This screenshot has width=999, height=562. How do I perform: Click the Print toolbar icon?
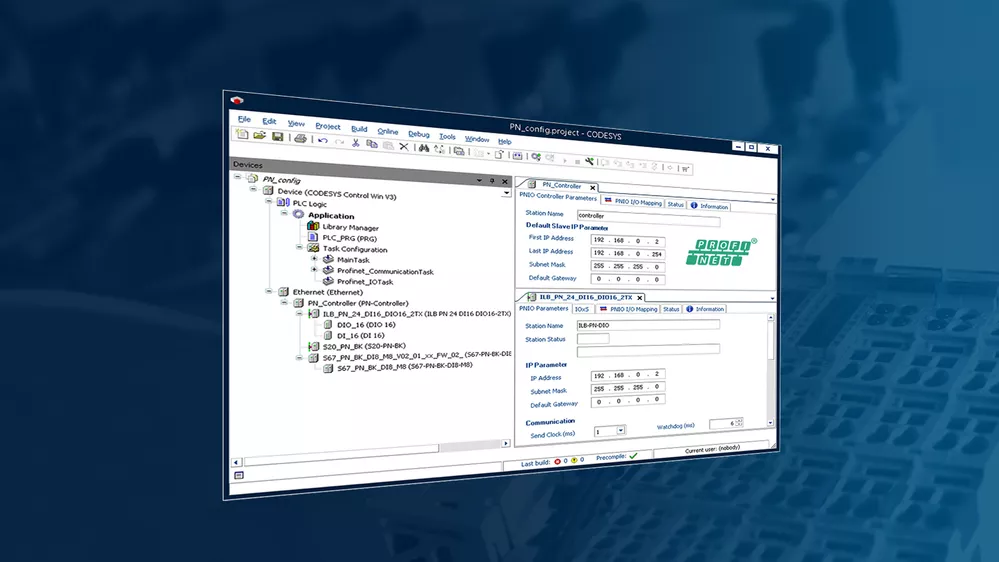tap(300, 138)
